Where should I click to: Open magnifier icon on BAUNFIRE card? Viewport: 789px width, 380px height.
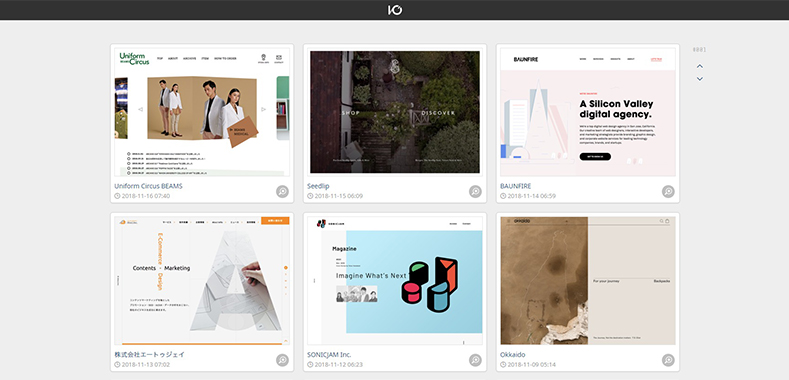pyautogui.click(x=668, y=191)
